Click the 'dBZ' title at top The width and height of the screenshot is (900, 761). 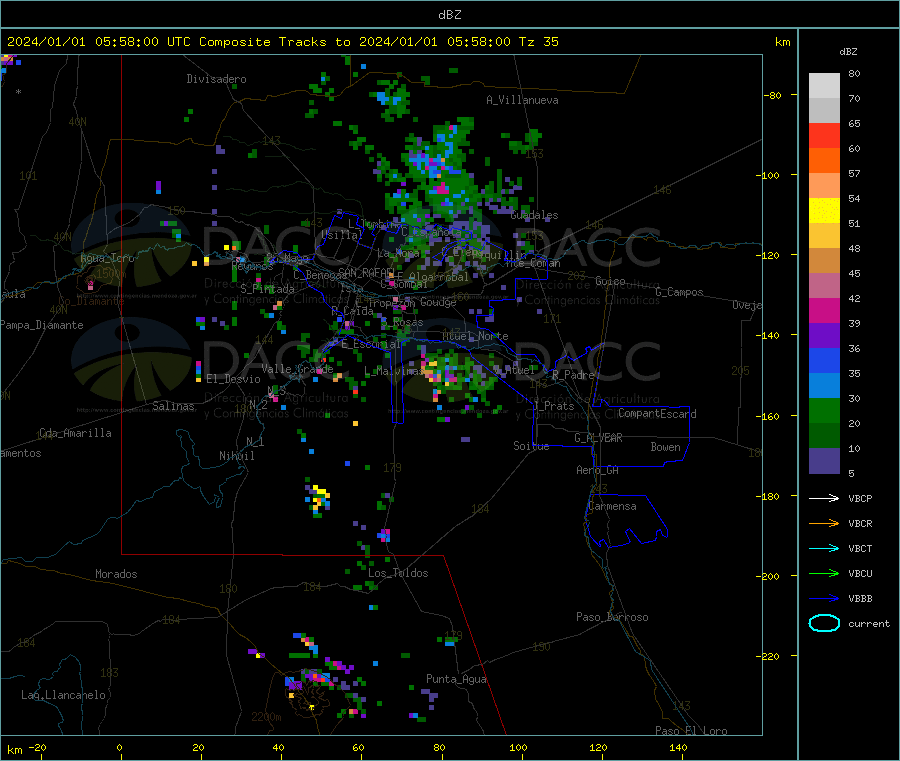pos(449,15)
